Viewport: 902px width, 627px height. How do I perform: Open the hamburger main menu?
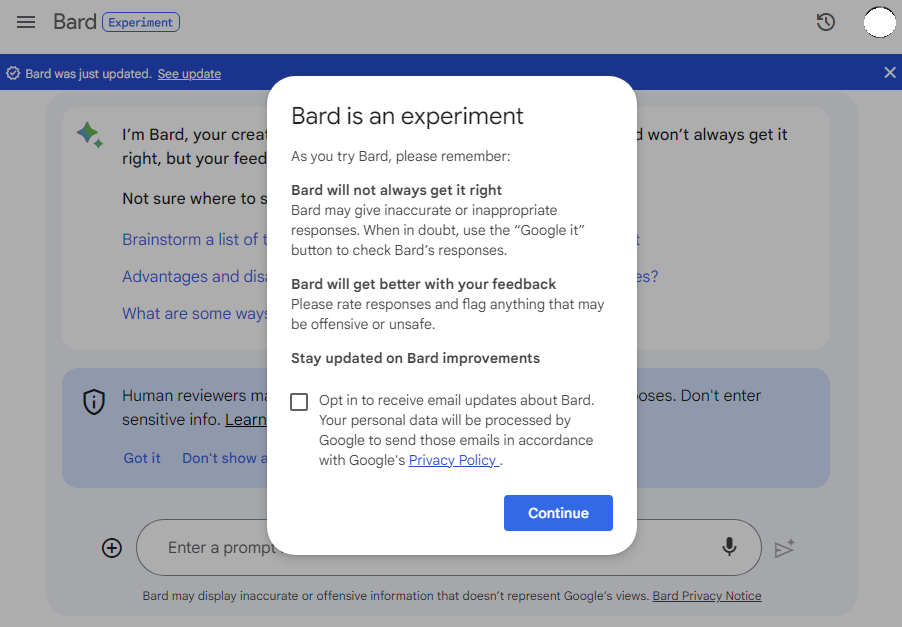pyautogui.click(x=26, y=22)
